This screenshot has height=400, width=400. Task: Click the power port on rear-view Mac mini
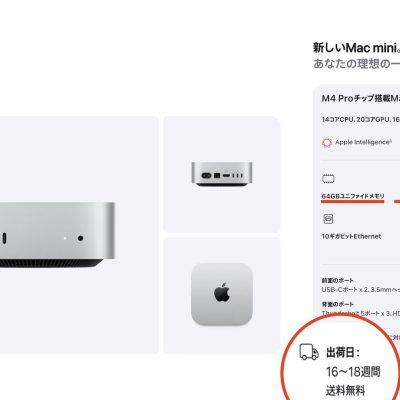click(x=207, y=175)
